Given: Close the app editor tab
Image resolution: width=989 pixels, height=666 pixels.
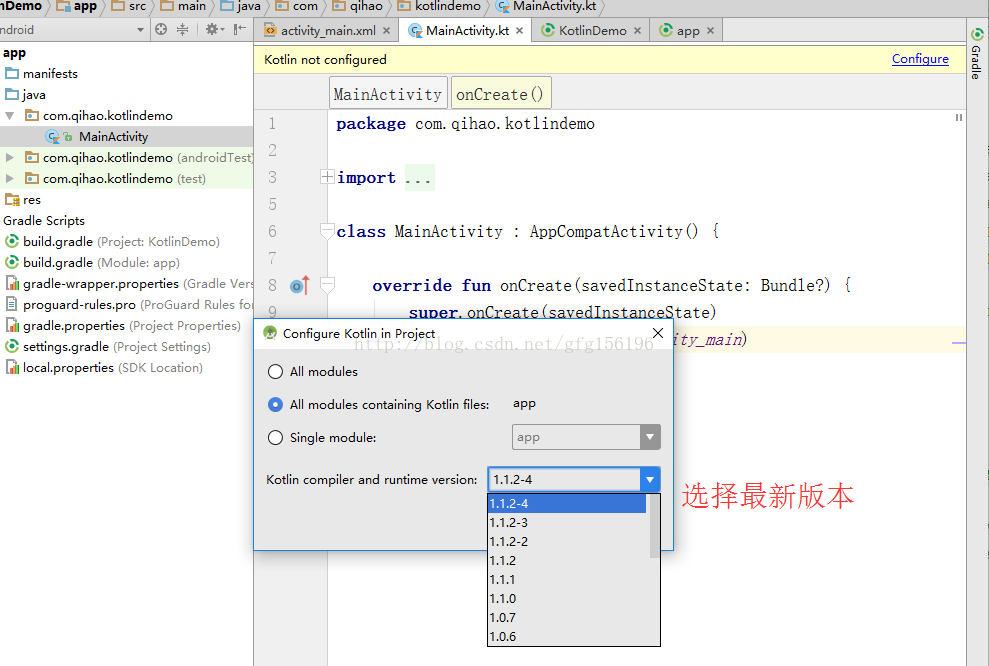Looking at the screenshot, I should point(710,30).
